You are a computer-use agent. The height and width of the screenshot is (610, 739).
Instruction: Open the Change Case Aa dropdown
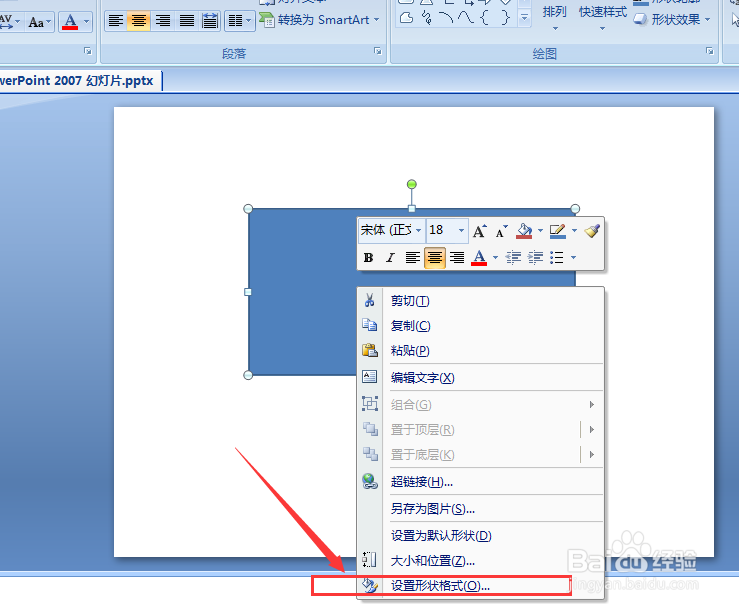pyautogui.click(x=40, y=22)
